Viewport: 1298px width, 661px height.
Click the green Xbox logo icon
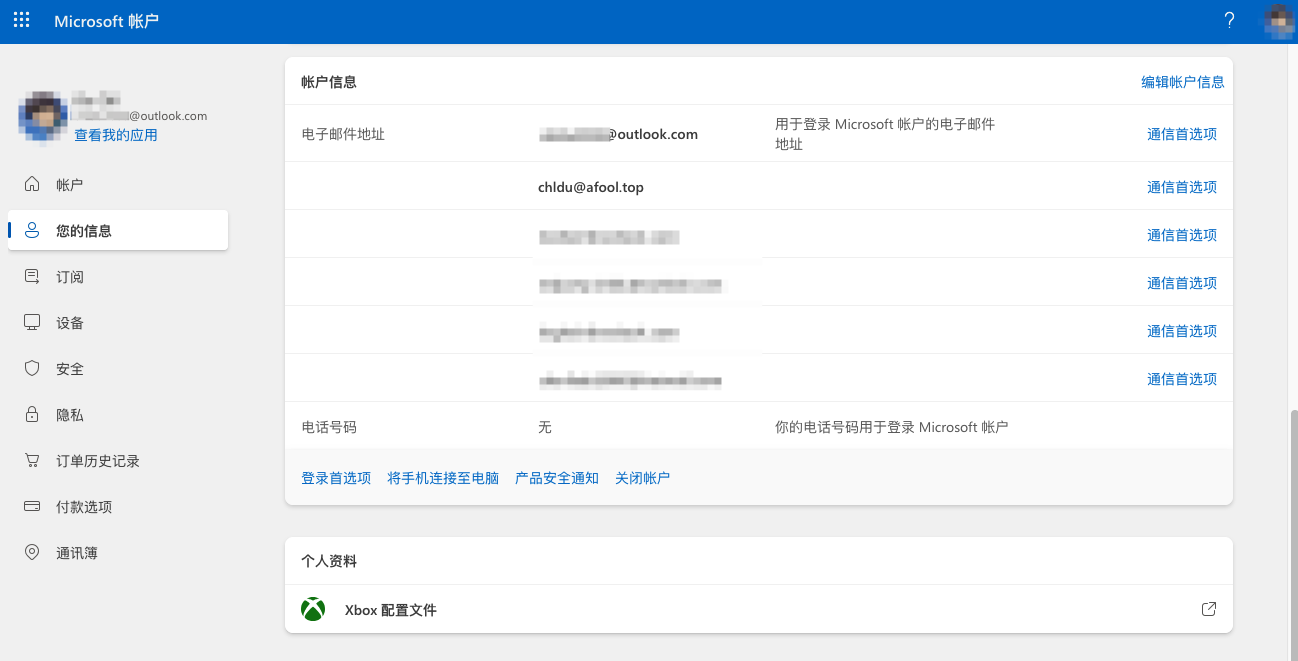point(313,609)
